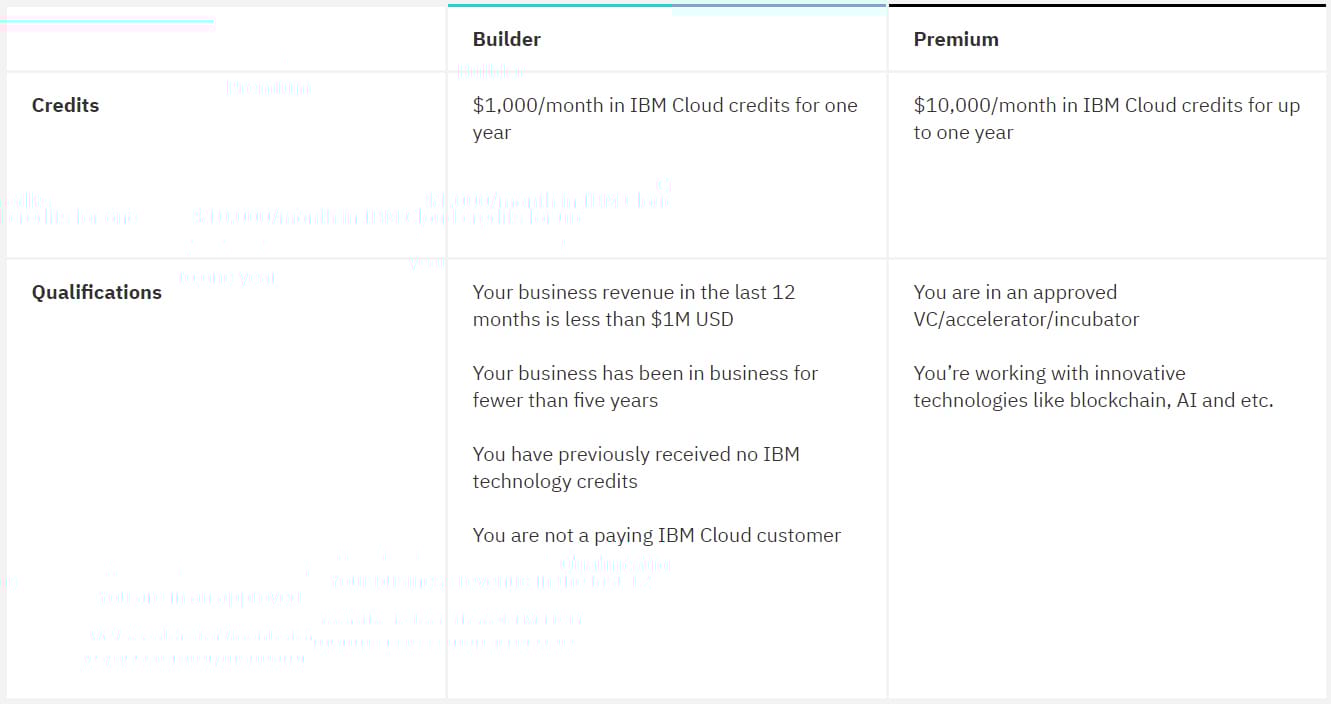Click the empty top-left header cell
The image size is (1331, 704).
point(226,40)
